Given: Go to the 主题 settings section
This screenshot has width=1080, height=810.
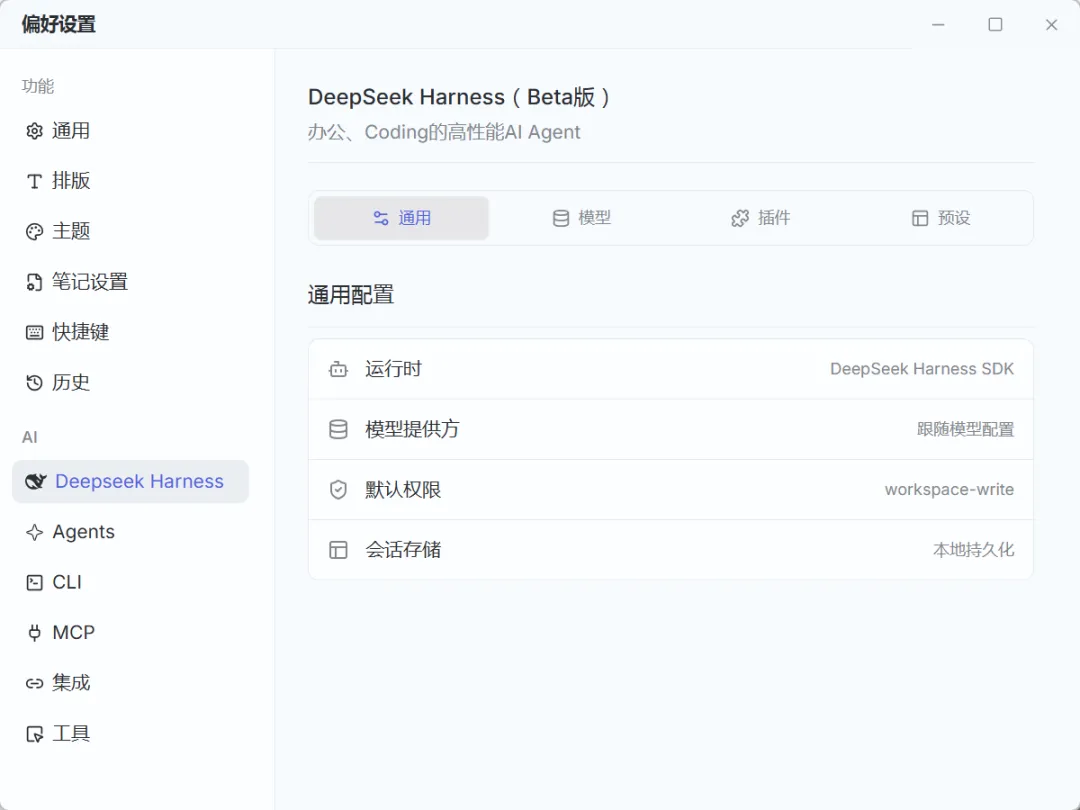Looking at the screenshot, I should tap(130, 231).
